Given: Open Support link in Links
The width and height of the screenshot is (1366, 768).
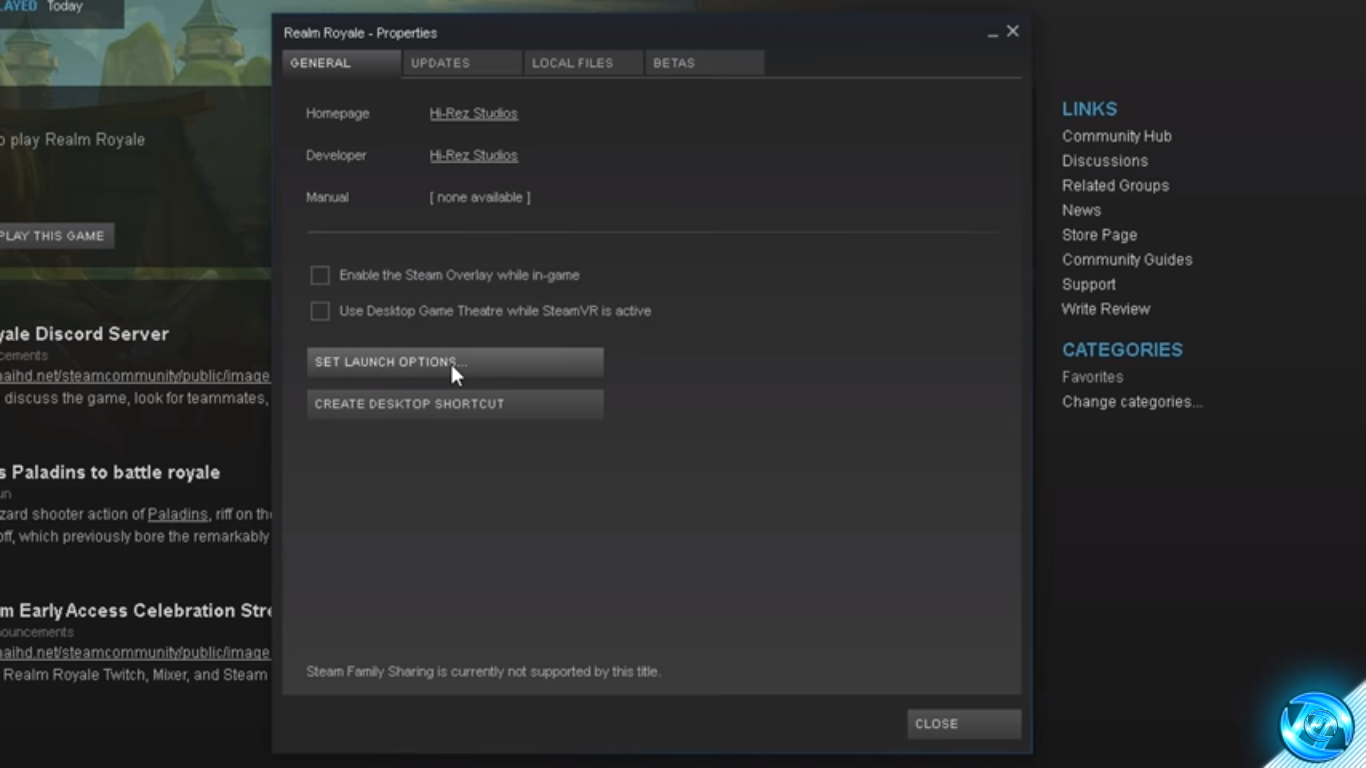Looking at the screenshot, I should pos(1088,285).
